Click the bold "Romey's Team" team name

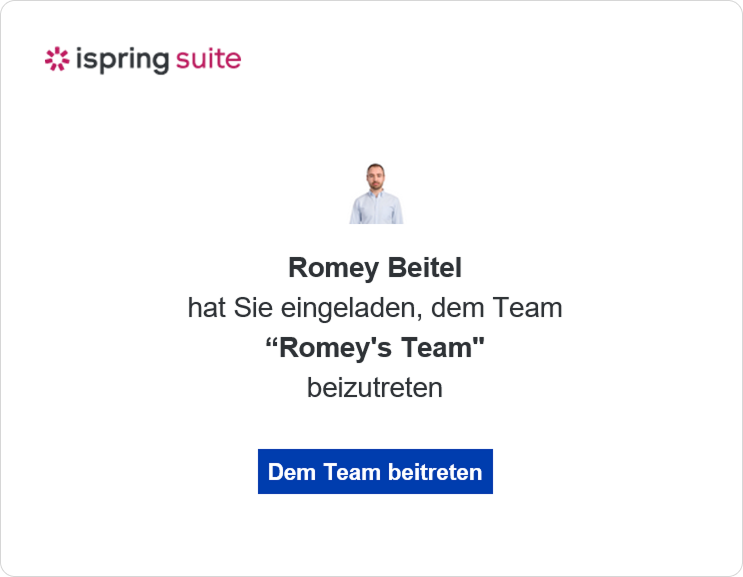375,348
